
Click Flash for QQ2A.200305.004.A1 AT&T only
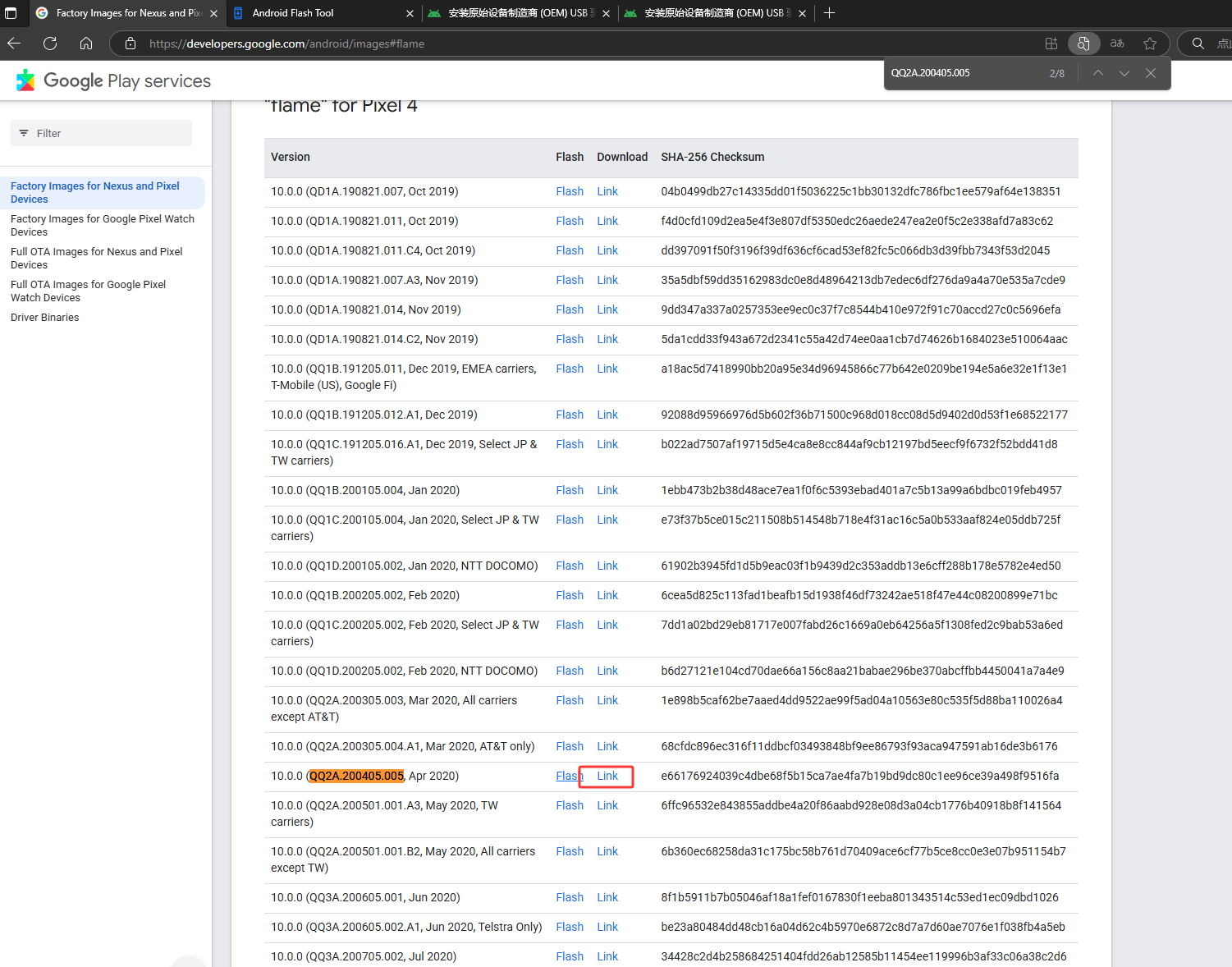pos(570,746)
